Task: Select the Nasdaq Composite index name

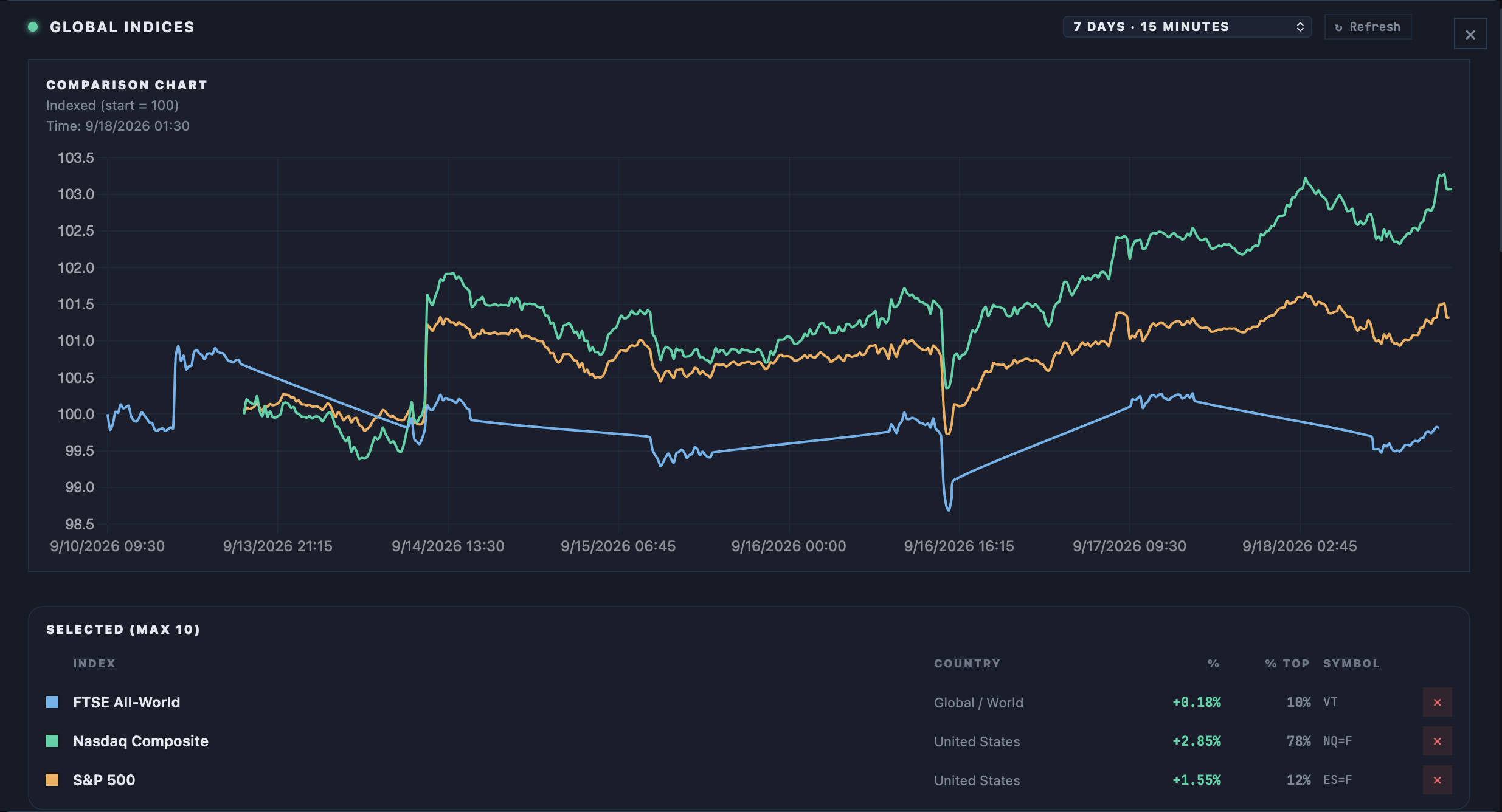Action: click(x=140, y=741)
